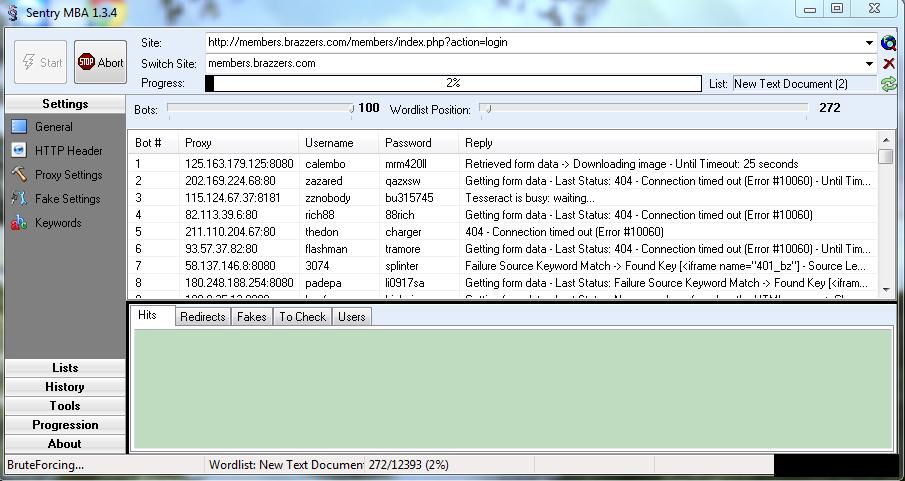Switch to the Redirects tab
This screenshot has width=905, height=481.
click(203, 316)
